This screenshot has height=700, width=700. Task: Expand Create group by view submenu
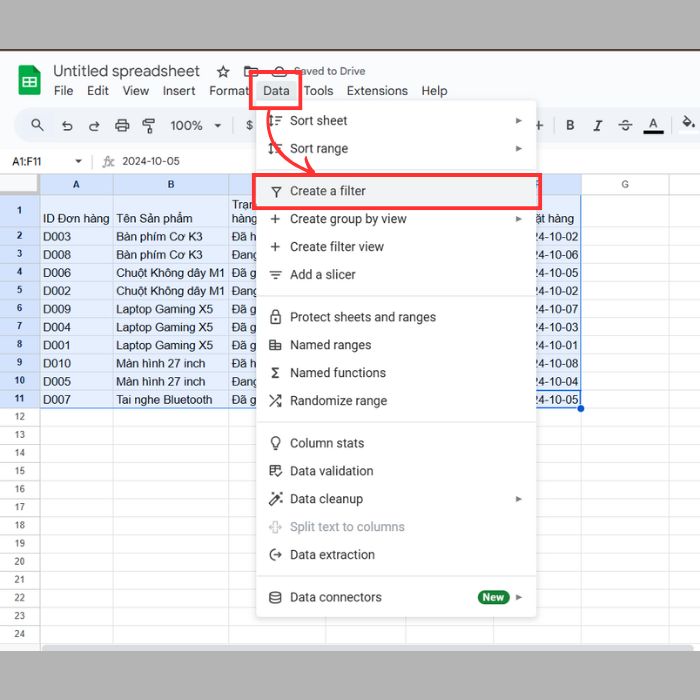point(396,219)
